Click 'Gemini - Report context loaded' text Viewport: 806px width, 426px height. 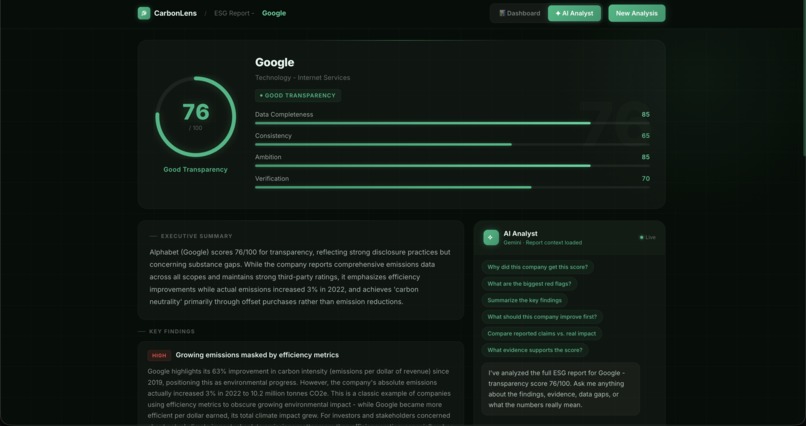point(542,243)
